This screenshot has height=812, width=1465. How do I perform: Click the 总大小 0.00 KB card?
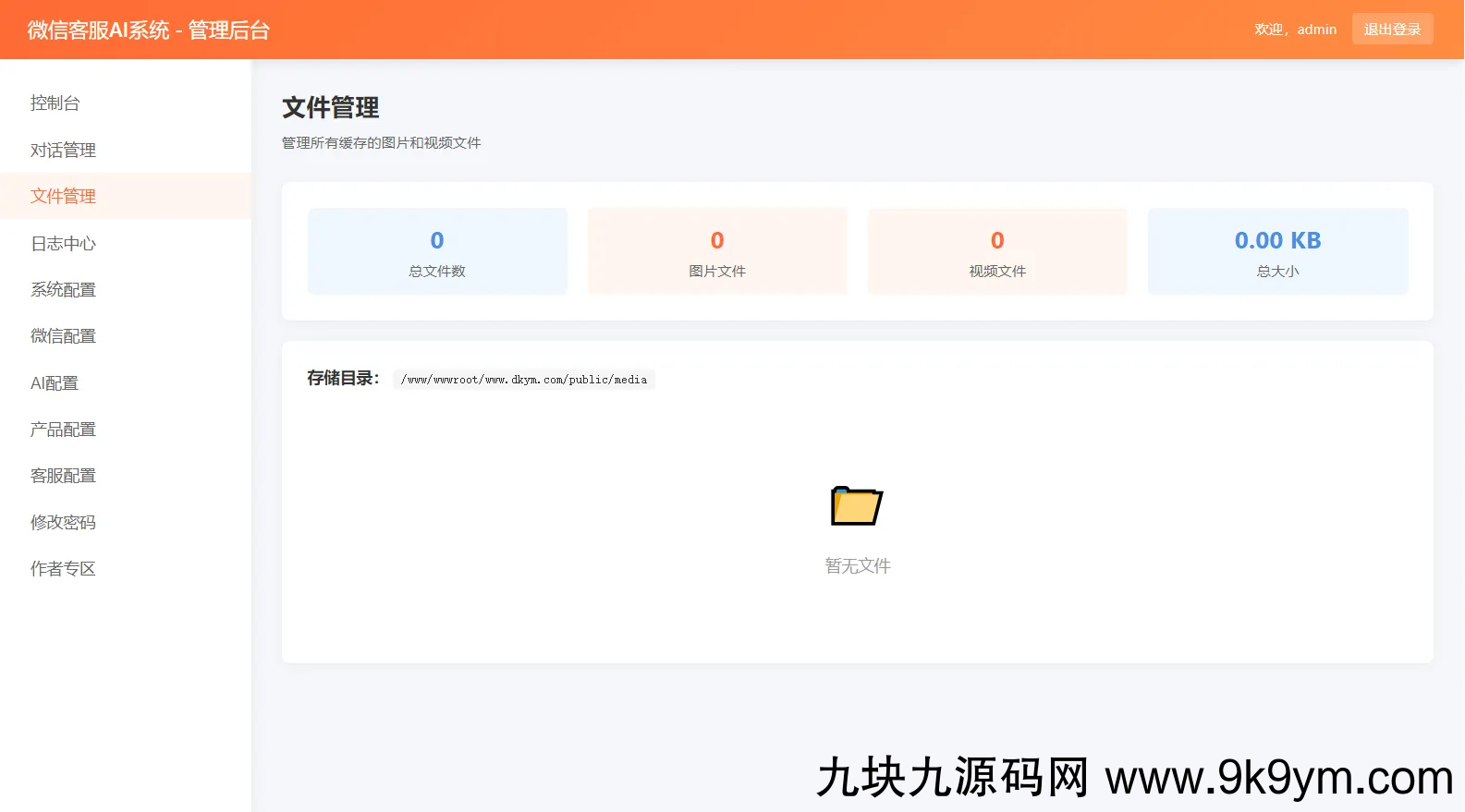[x=1277, y=251]
